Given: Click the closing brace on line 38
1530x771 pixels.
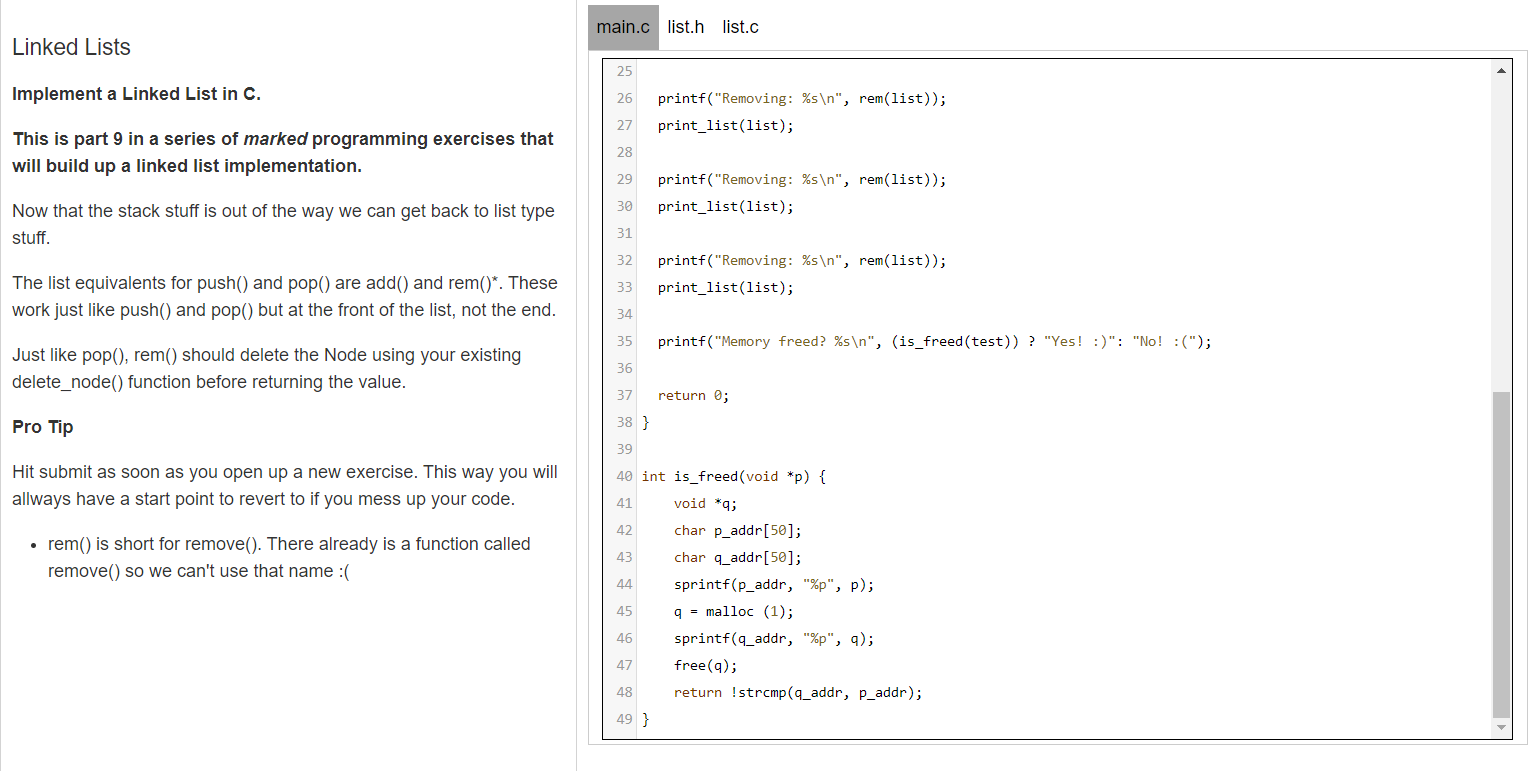Looking at the screenshot, I should point(645,422).
